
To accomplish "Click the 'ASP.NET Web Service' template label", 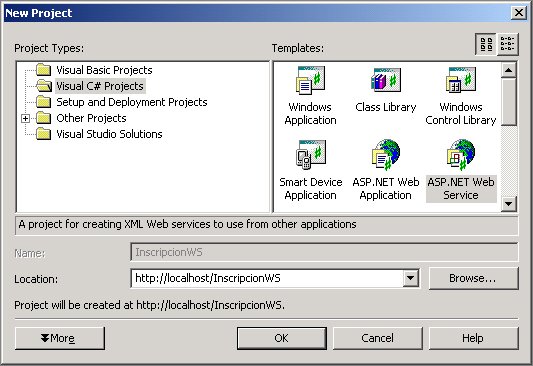I will click(461, 189).
